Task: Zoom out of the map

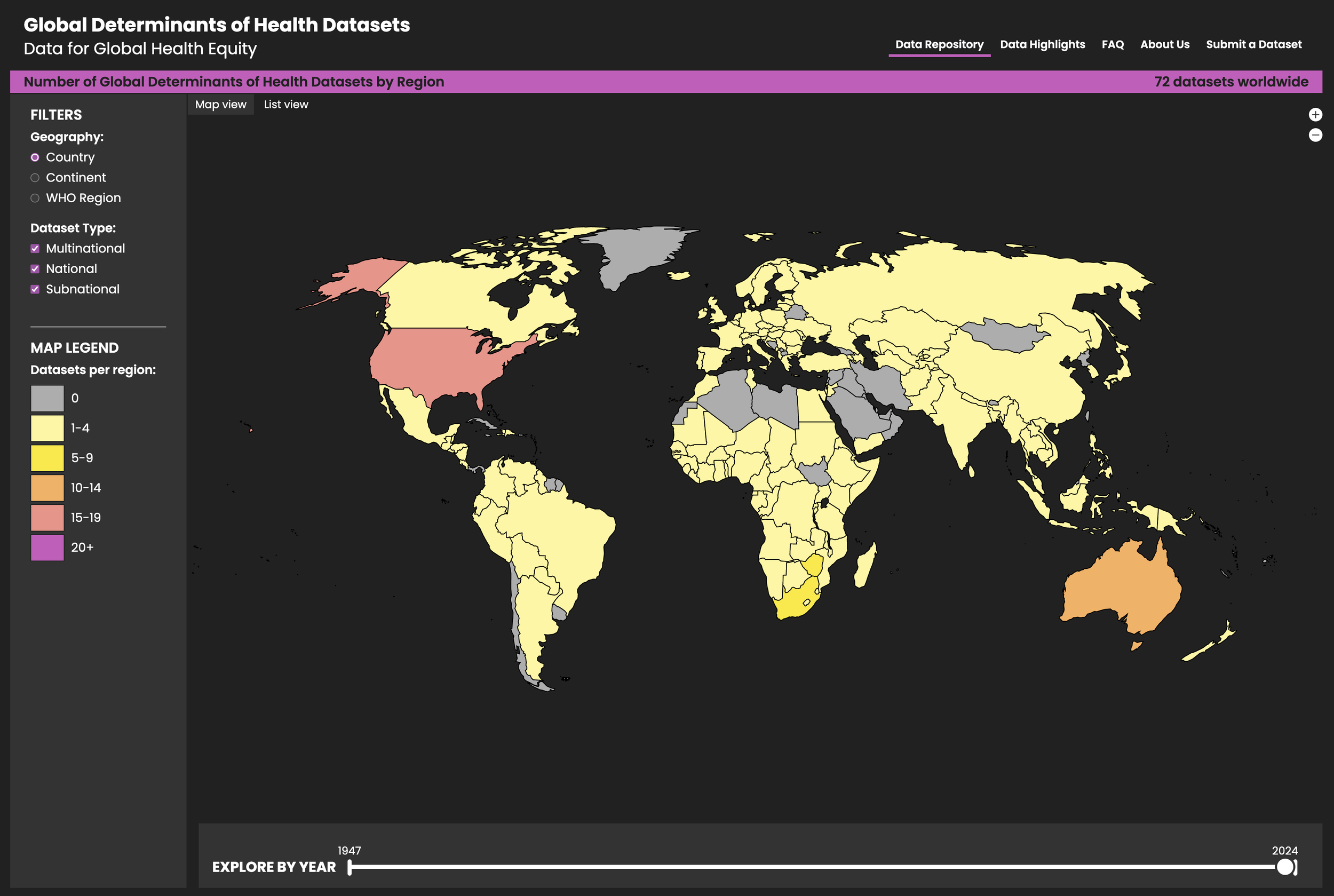Action: click(1315, 135)
